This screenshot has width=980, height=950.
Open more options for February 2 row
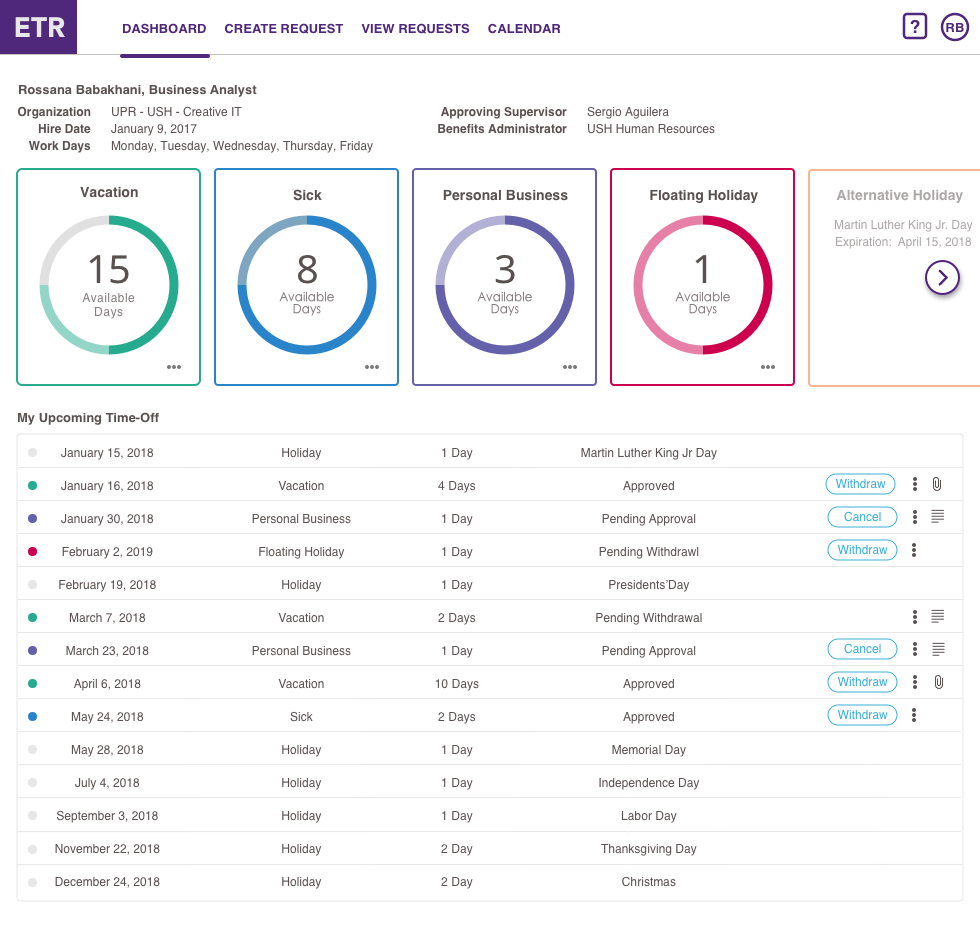pyautogui.click(x=914, y=550)
